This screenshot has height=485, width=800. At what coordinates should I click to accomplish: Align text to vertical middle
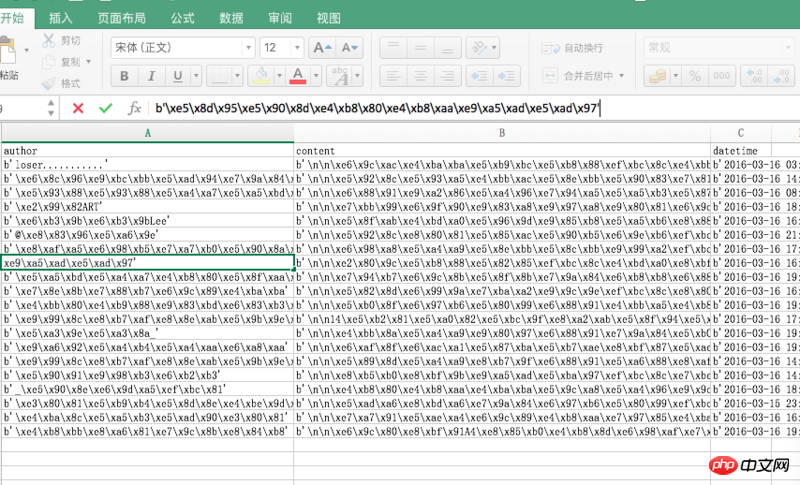point(420,48)
